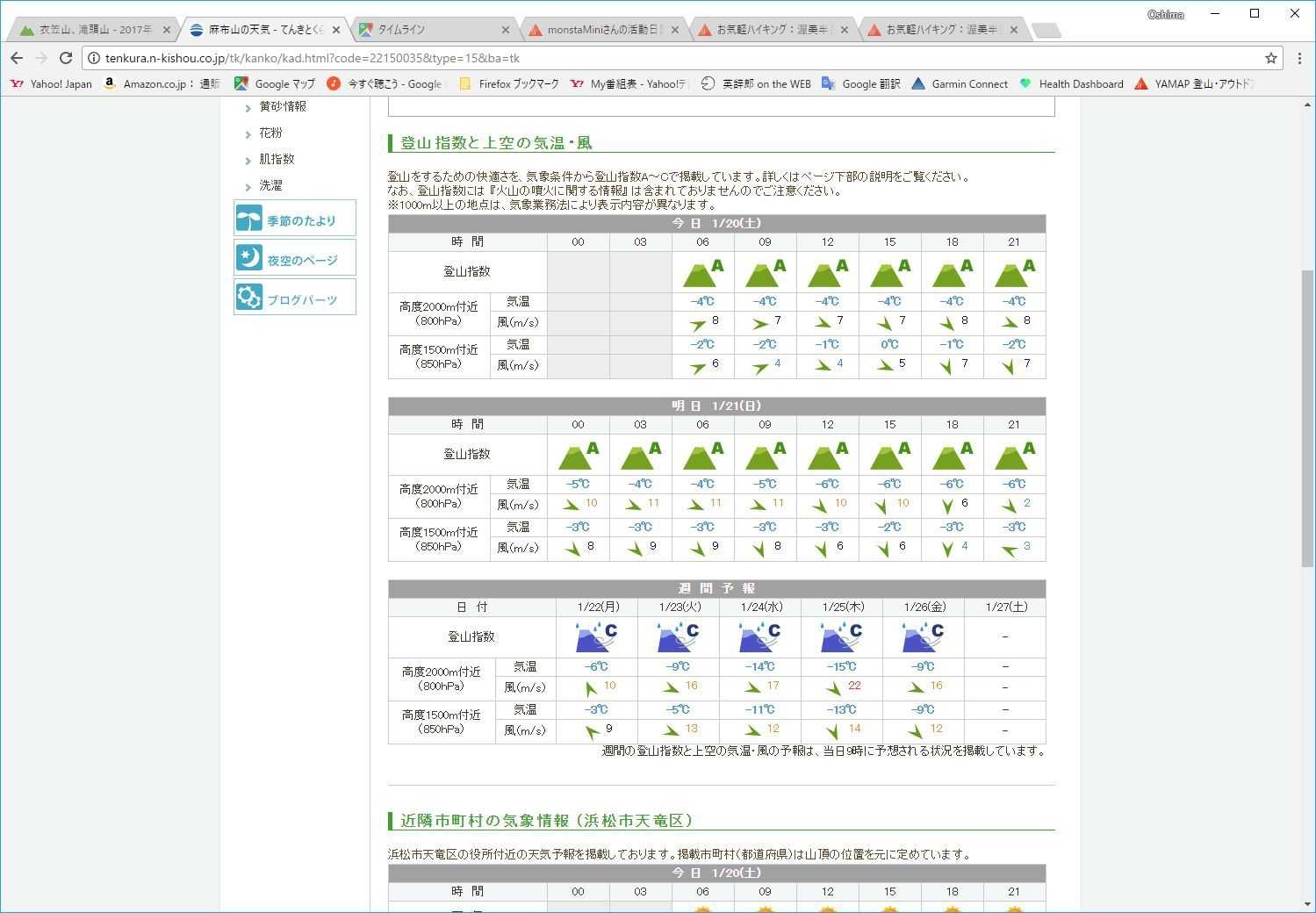Reload the page with the refresh icon
Image resolution: width=1316 pixels, height=913 pixels.
tap(65, 58)
